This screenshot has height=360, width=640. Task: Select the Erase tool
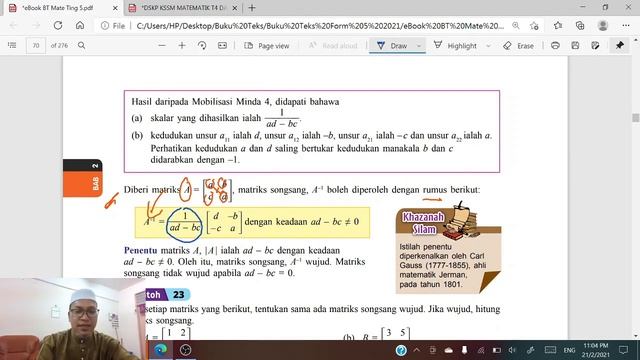pyautogui.click(x=518, y=46)
